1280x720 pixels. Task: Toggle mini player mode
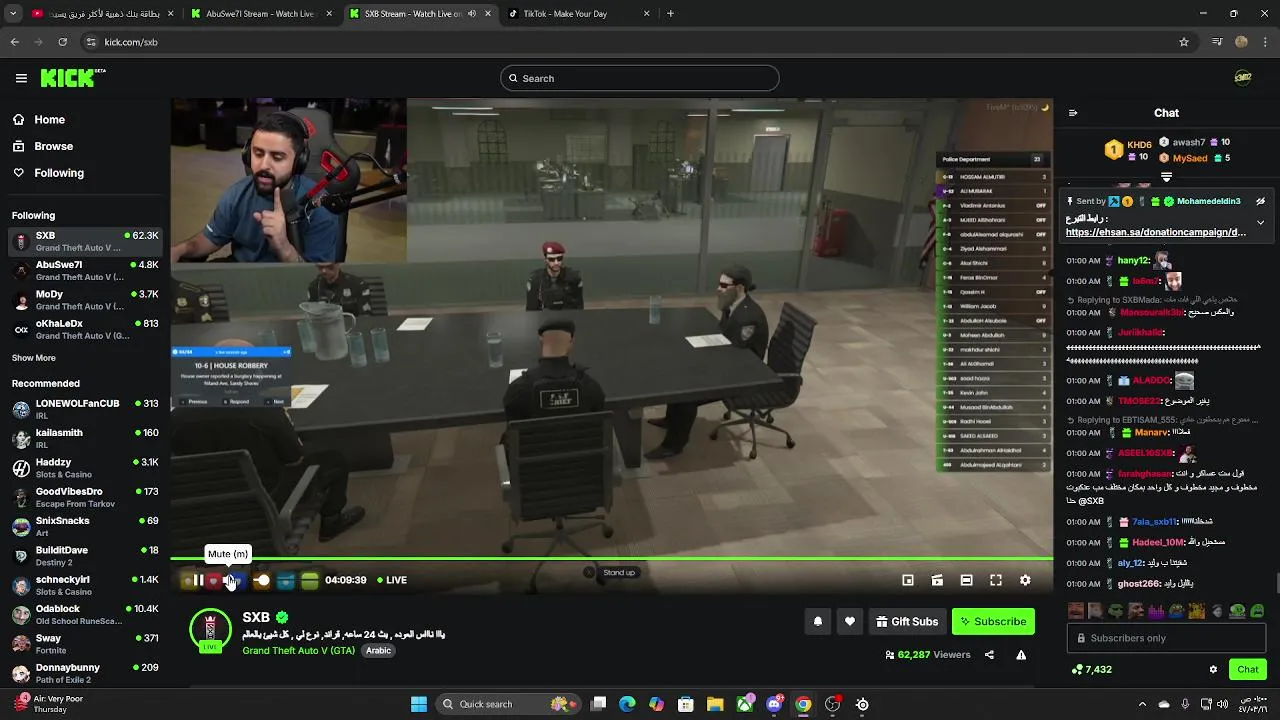click(x=908, y=580)
